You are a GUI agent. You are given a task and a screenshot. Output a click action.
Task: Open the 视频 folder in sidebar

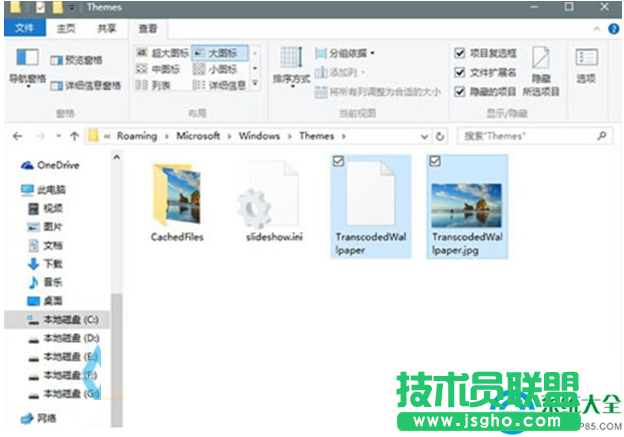[45, 209]
